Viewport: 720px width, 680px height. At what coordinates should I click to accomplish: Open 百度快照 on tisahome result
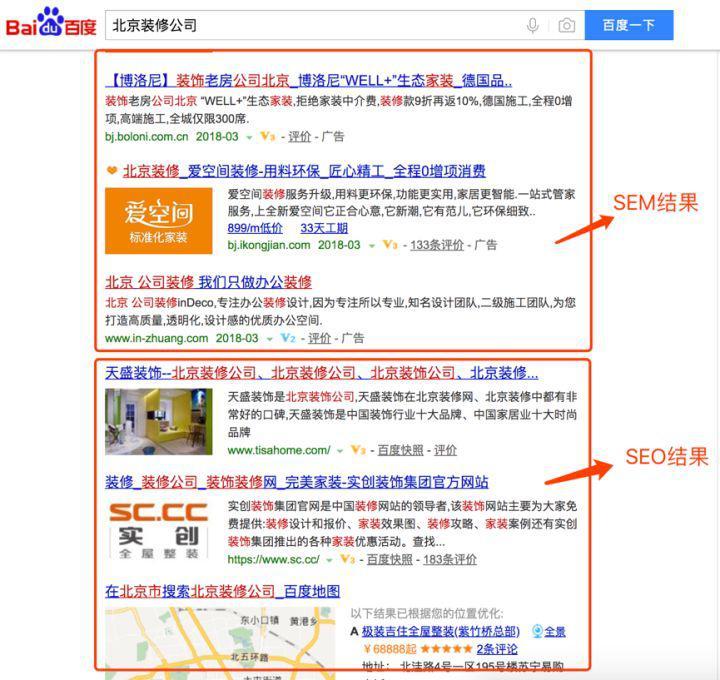(400, 450)
